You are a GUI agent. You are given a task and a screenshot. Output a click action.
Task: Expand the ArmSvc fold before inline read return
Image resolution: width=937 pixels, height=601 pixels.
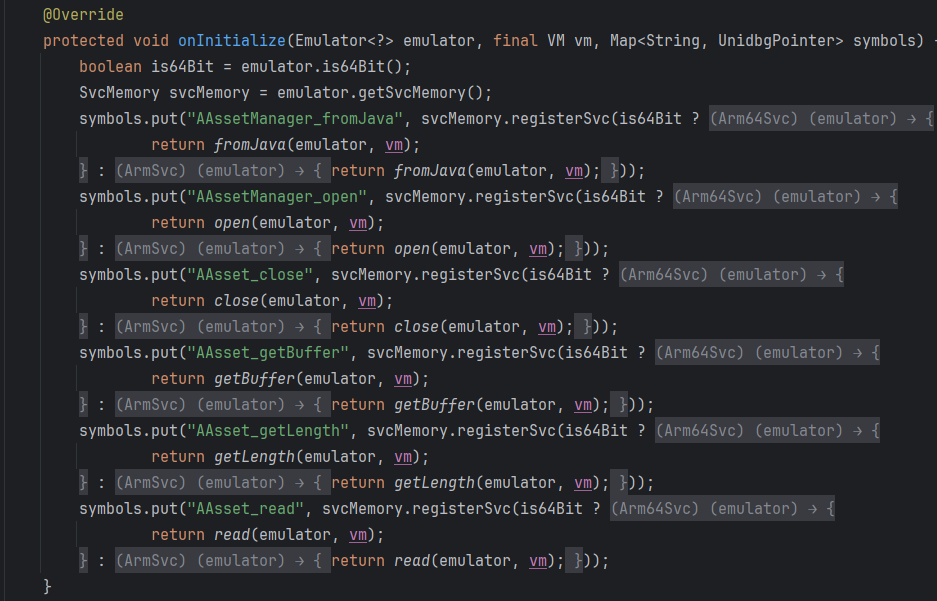[x=221, y=561]
